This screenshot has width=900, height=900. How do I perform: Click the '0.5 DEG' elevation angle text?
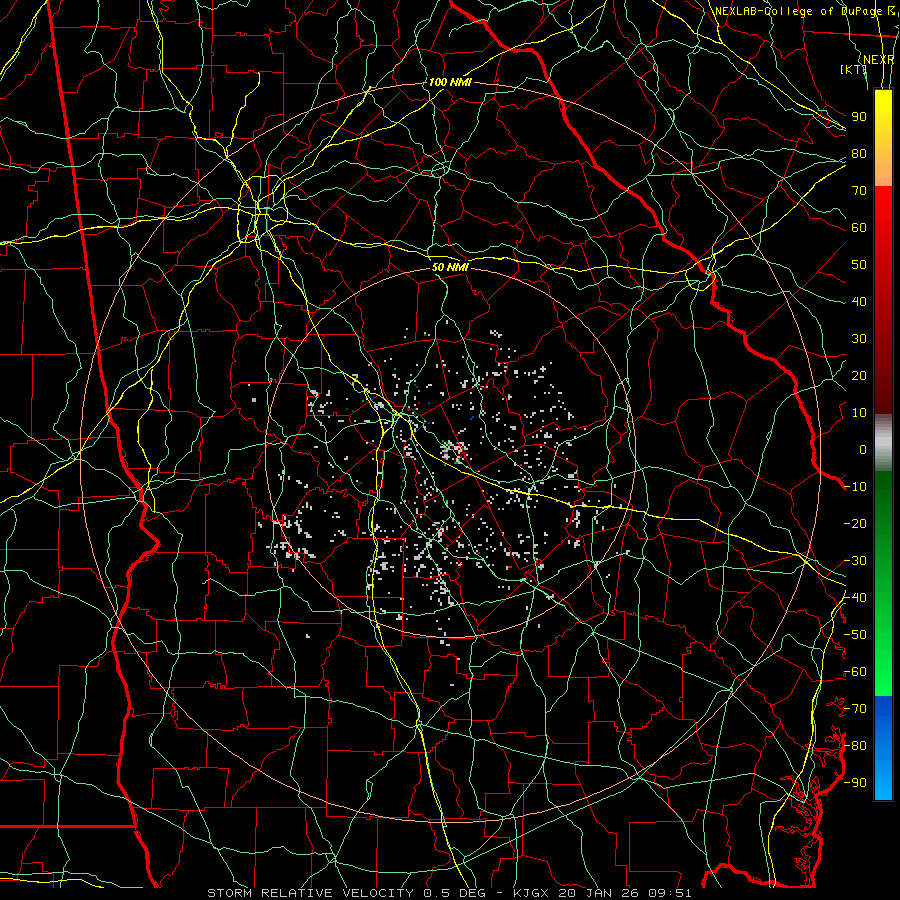[455, 893]
